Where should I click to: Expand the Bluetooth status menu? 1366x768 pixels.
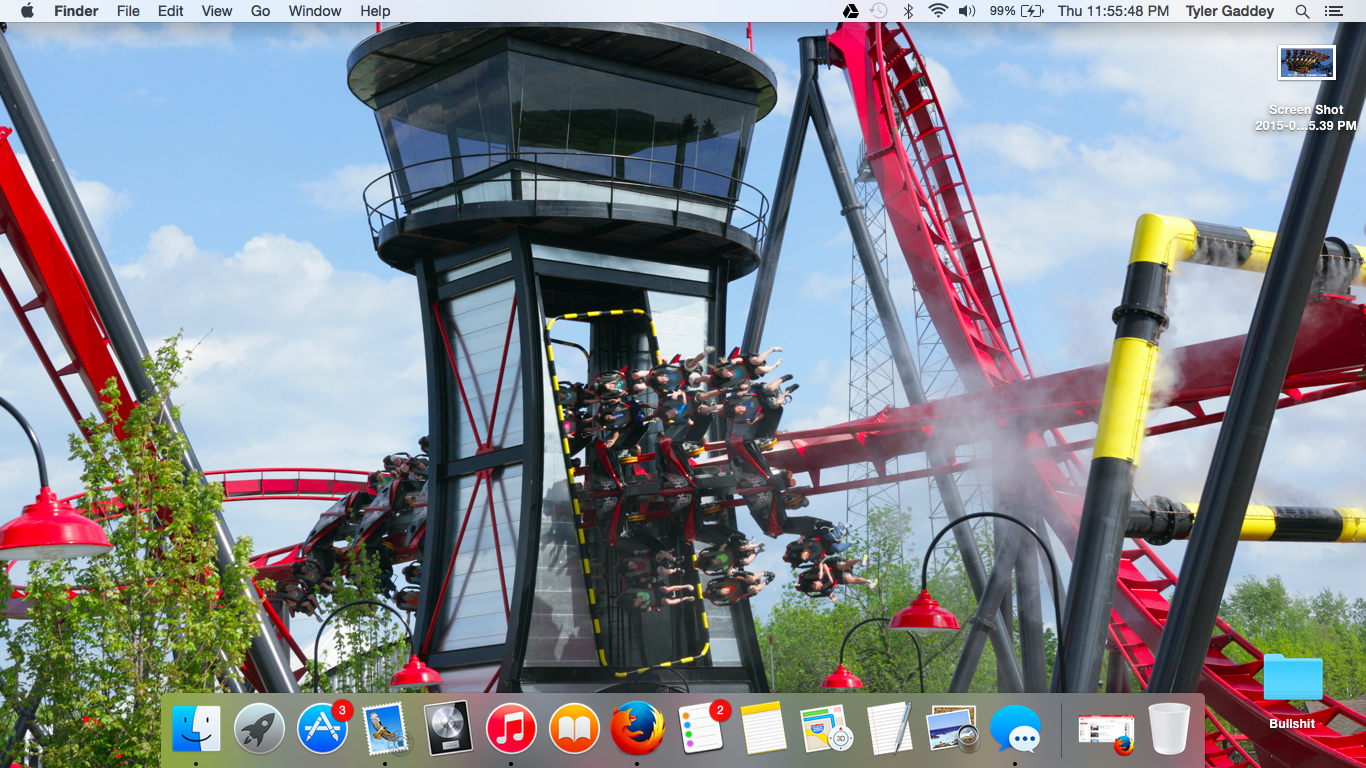[x=908, y=11]
